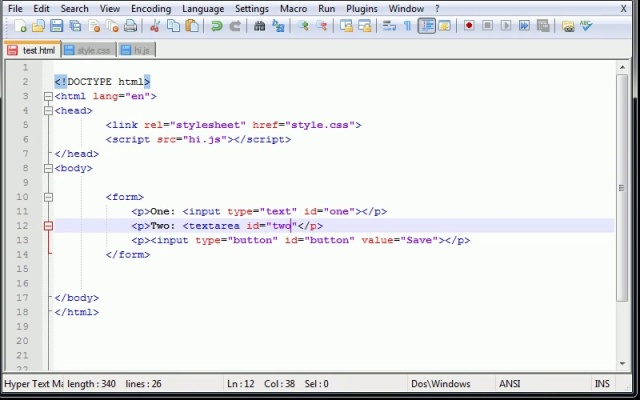640x400 pixels.
Task: Click the vertical scrollbar down arrow
Action: [622, 364]
